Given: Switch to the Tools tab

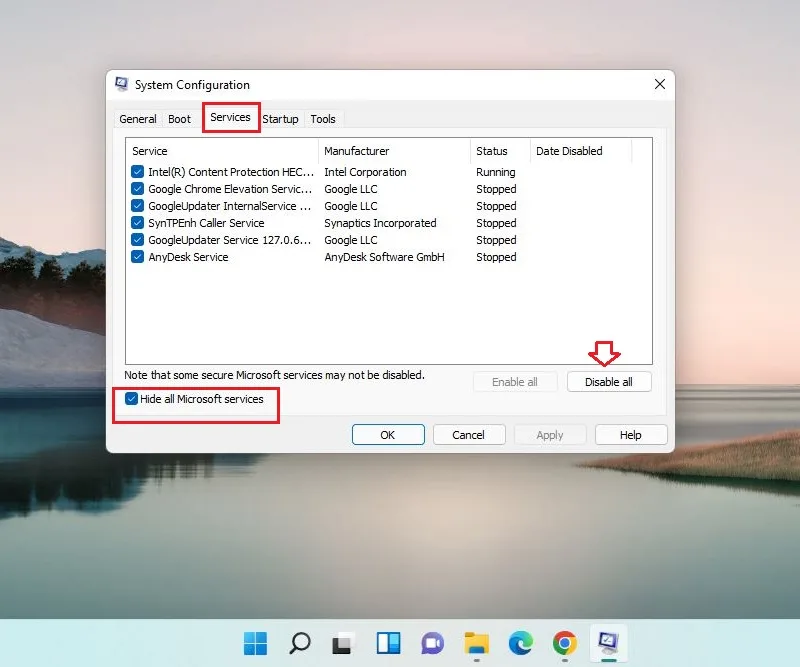Looking at the screenshot, I should pos(323,119).
